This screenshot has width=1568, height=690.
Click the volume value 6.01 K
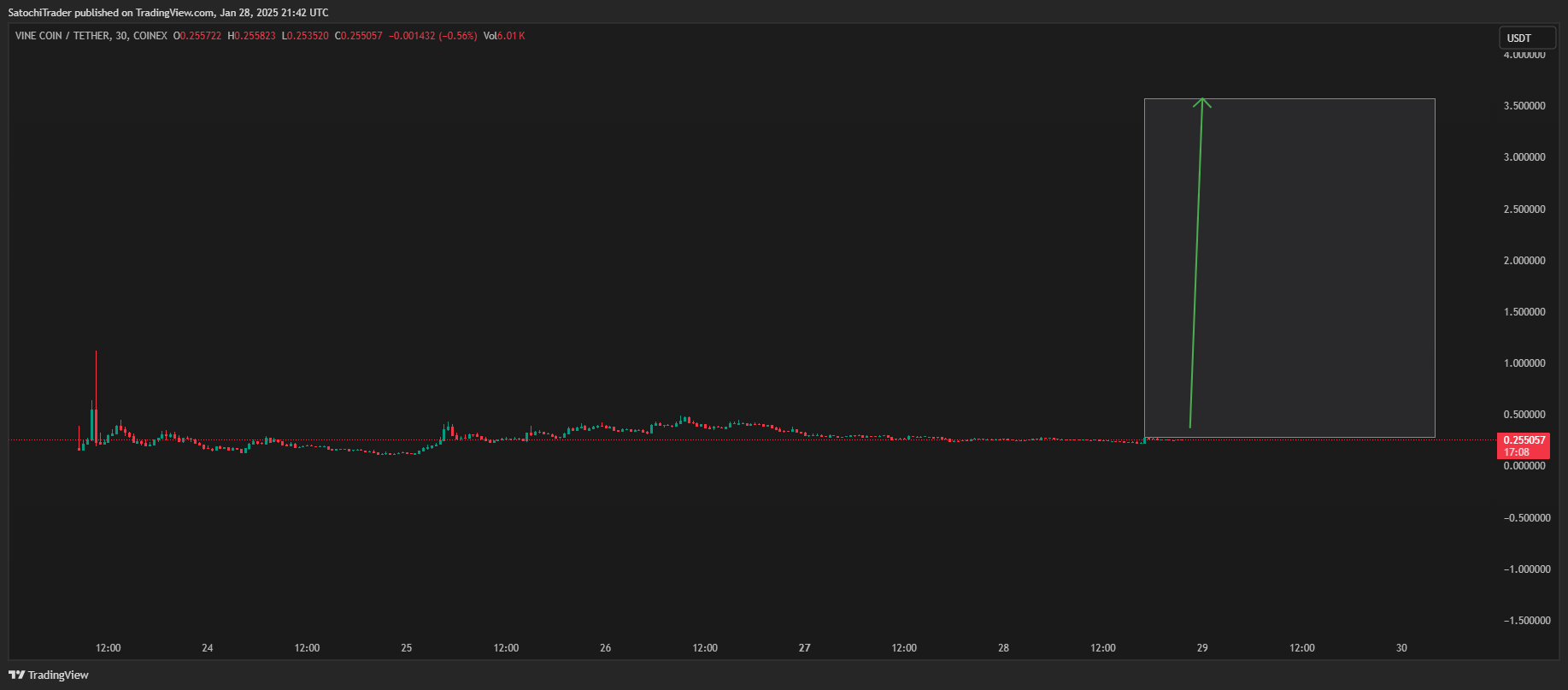tap(511, 36)
